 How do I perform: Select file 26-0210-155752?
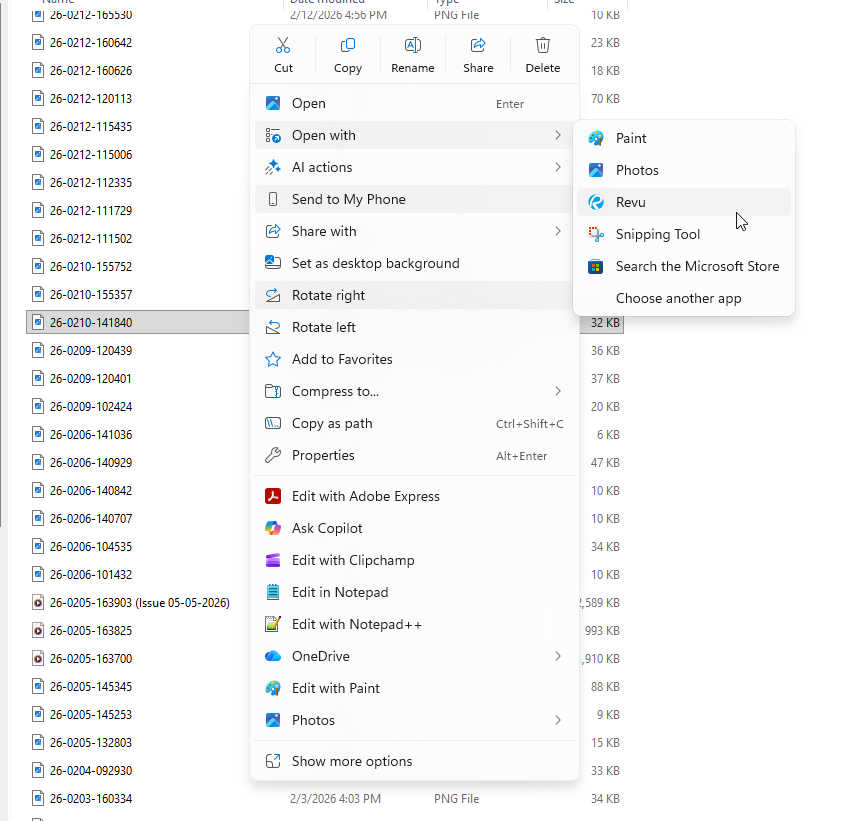coord(91,267)
